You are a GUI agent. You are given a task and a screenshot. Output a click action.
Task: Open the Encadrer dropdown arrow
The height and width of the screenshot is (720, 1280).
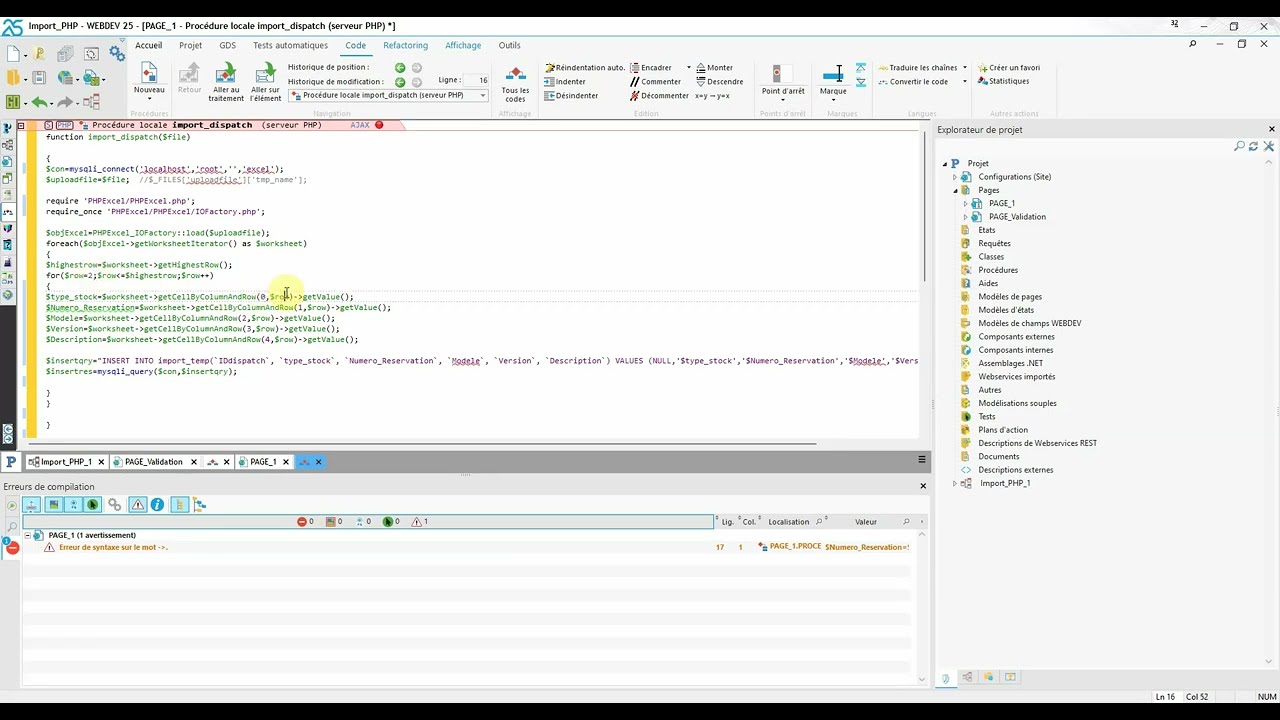(688, 68)
